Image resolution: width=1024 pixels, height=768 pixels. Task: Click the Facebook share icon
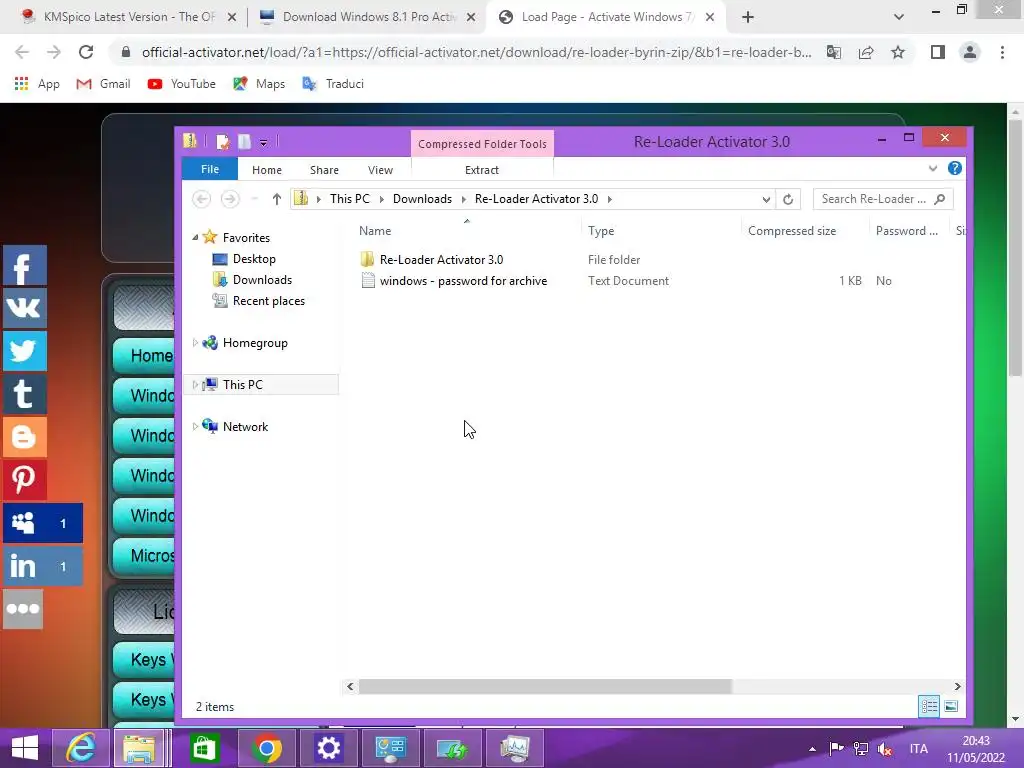pos(24,266)
